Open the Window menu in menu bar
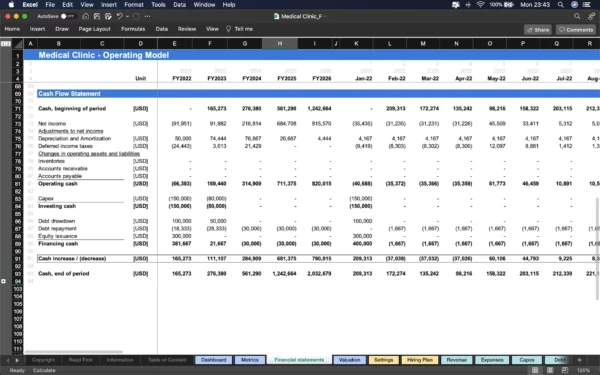 click(x=204, y=5)
